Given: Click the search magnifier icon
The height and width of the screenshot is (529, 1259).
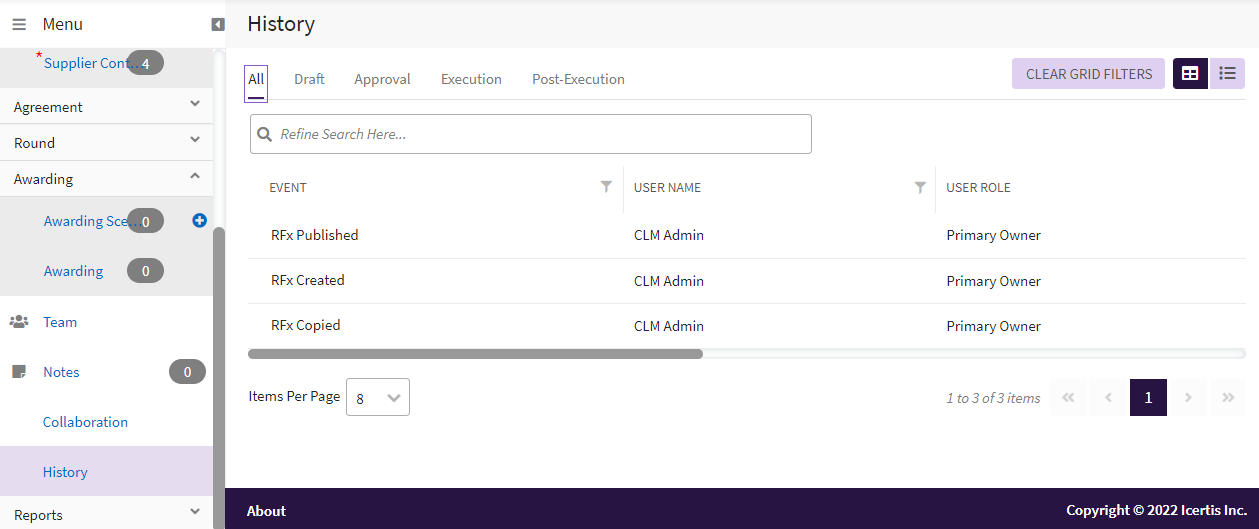Looking at the screenshot, I should (x=265, y=134).
